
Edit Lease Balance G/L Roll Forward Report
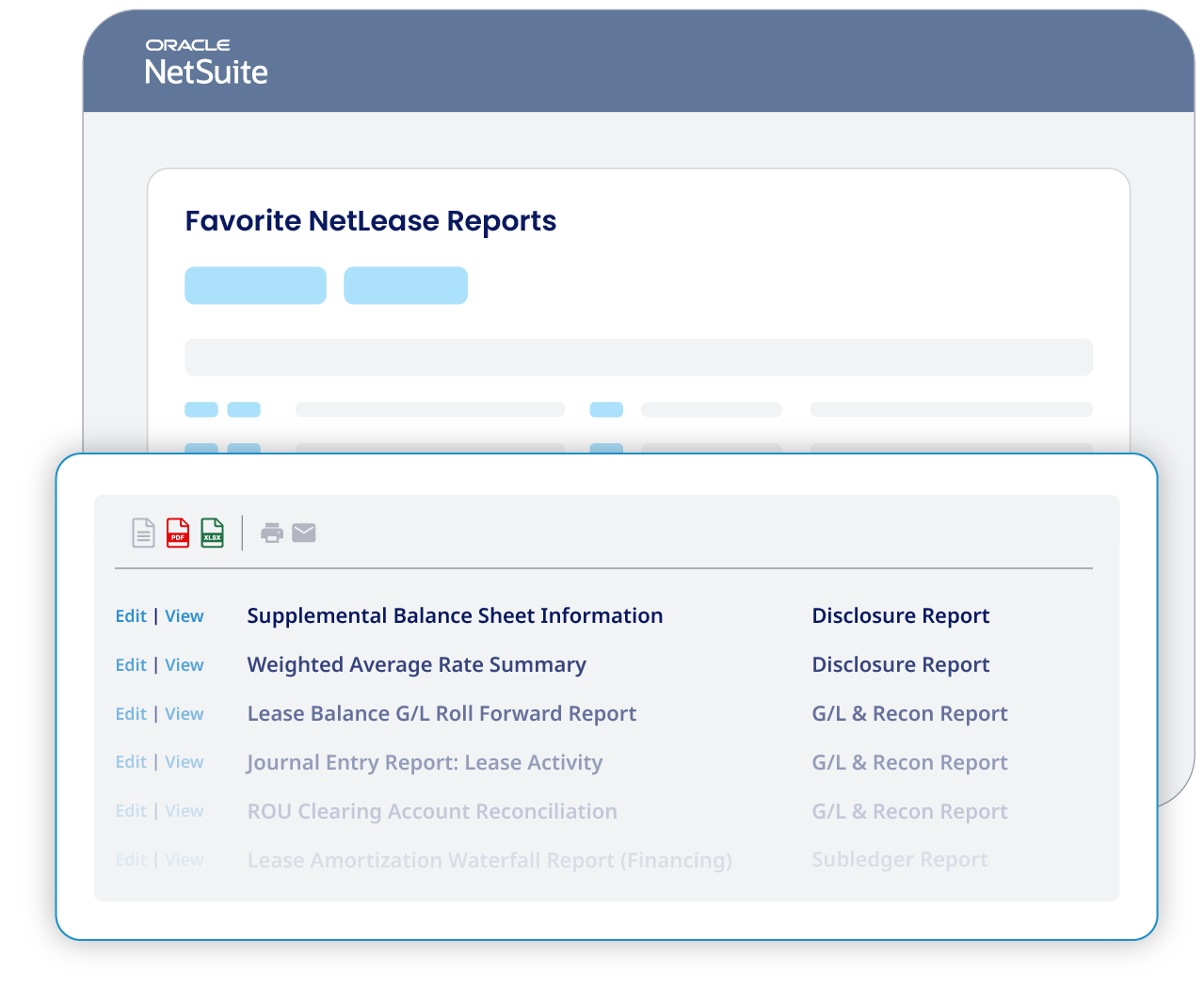click(131, 714)
